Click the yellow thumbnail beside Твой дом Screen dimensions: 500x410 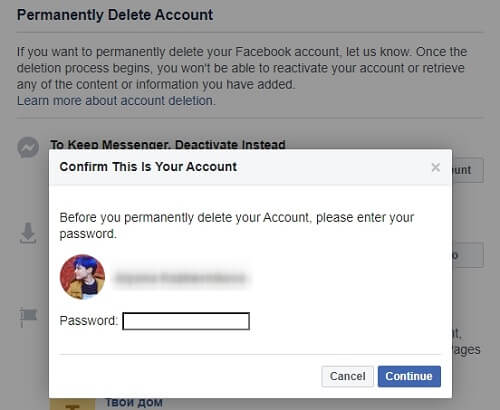point(73,404)
